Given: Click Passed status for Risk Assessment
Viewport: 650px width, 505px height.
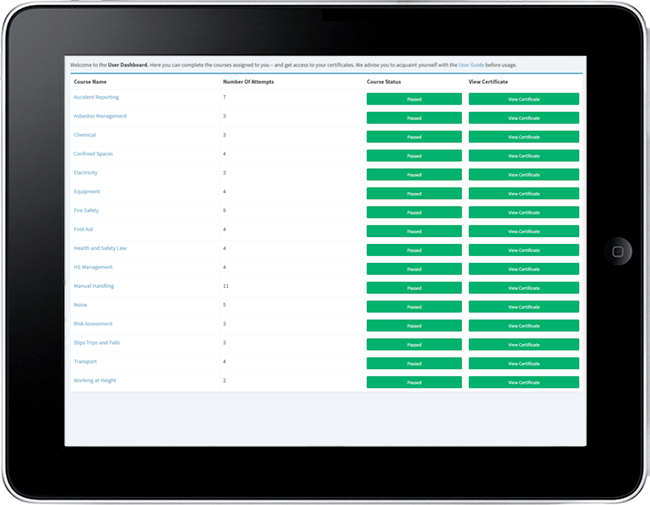Looking at the screenshot, I should pos(414,326).
